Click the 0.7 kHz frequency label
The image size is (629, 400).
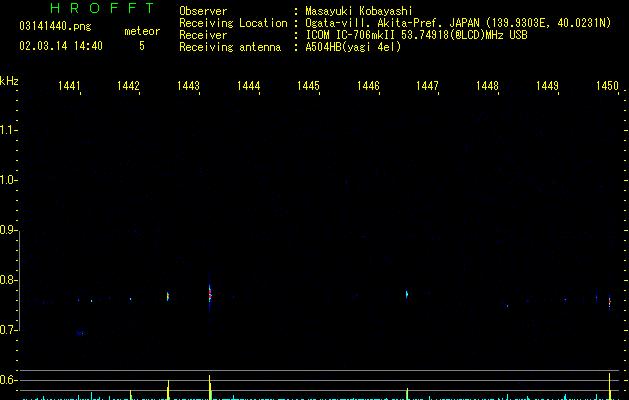pyautogui.click(x=7, y=330)
